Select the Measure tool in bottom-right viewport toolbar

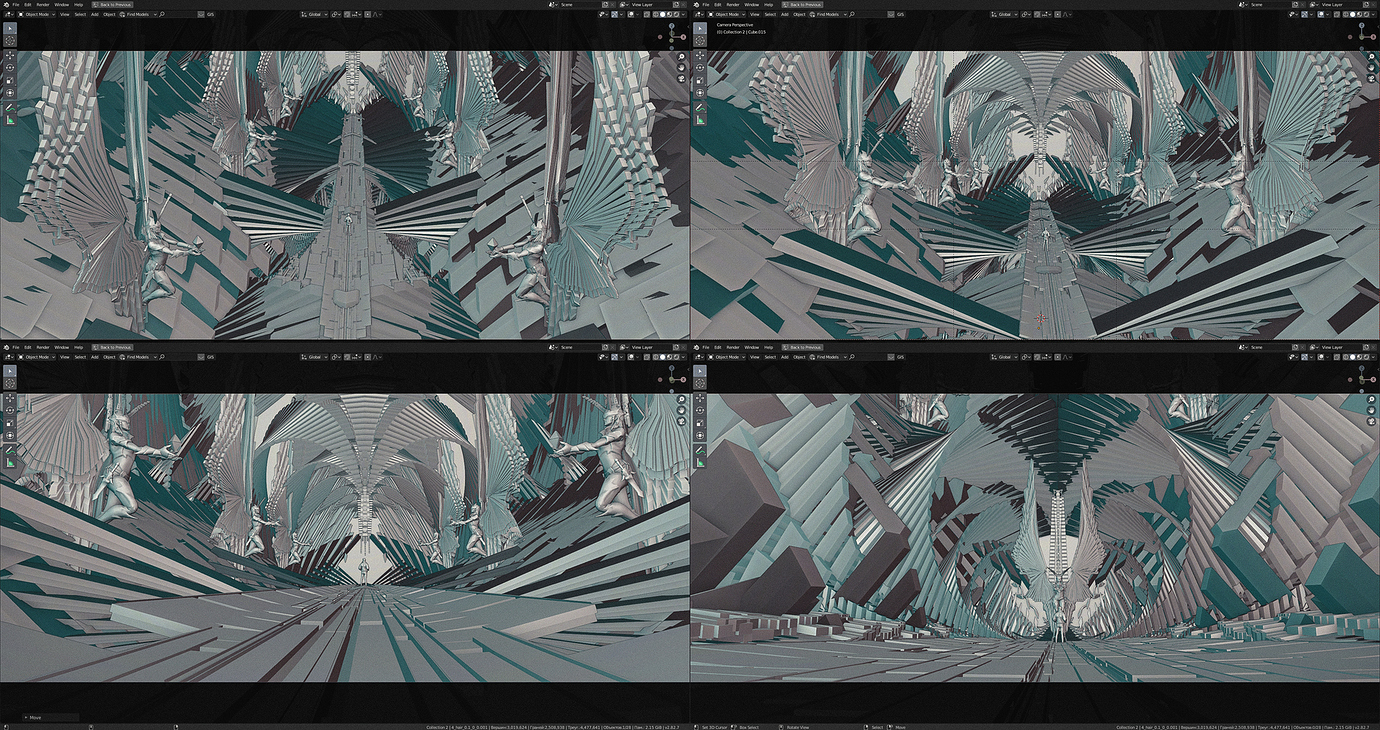700,463
